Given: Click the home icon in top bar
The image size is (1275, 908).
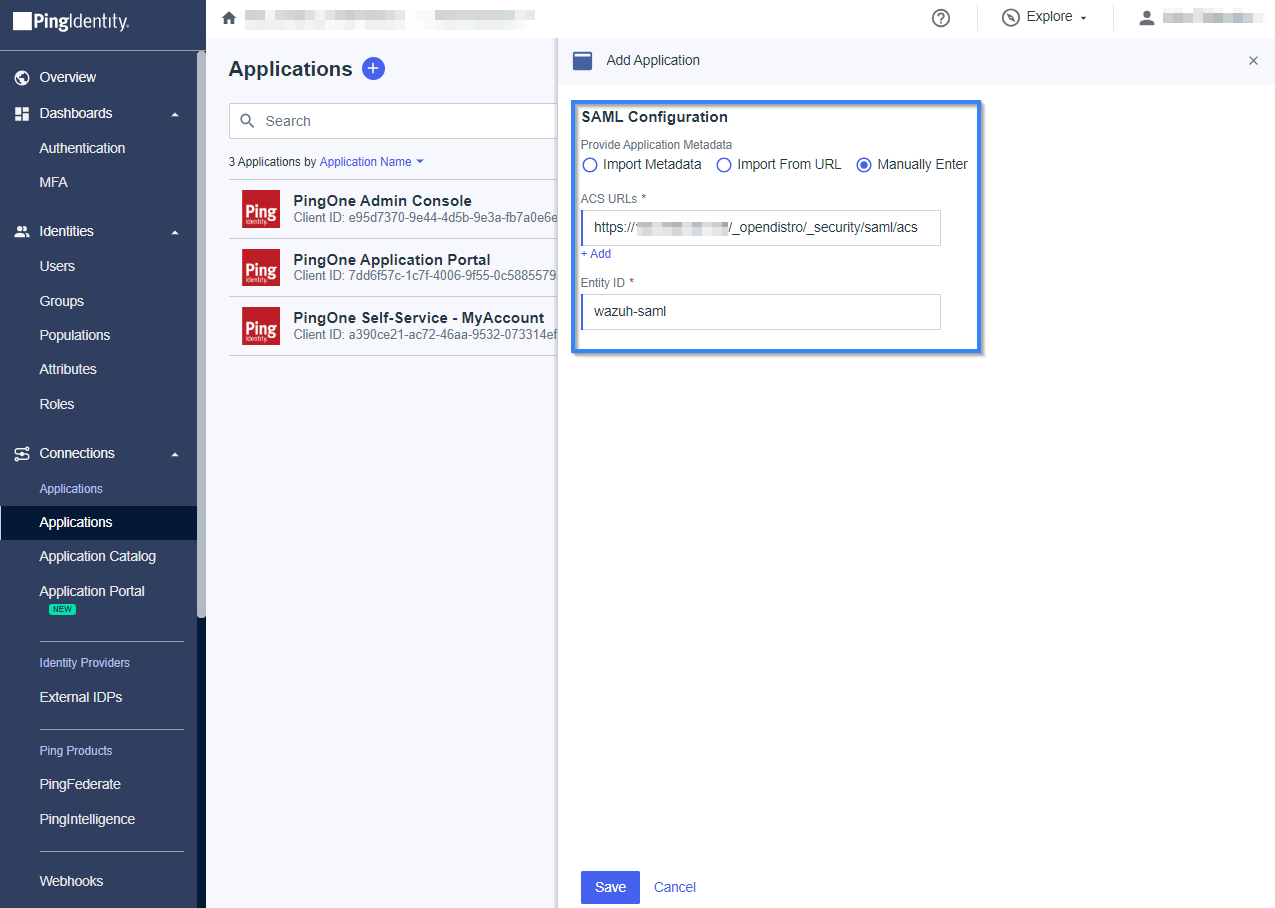Looking at the screenshot, I should coord(229,18).
